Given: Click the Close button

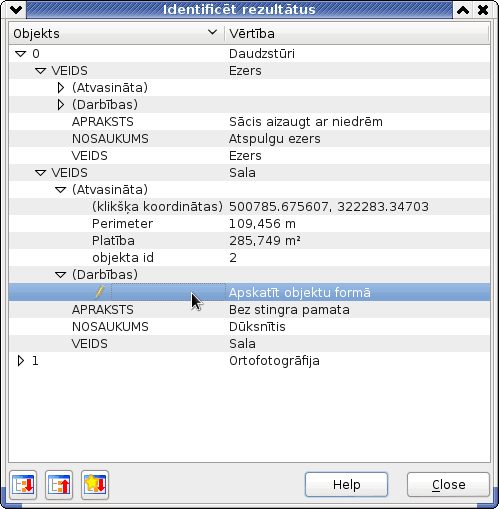Looking at the screenshot, I should 448,485.
